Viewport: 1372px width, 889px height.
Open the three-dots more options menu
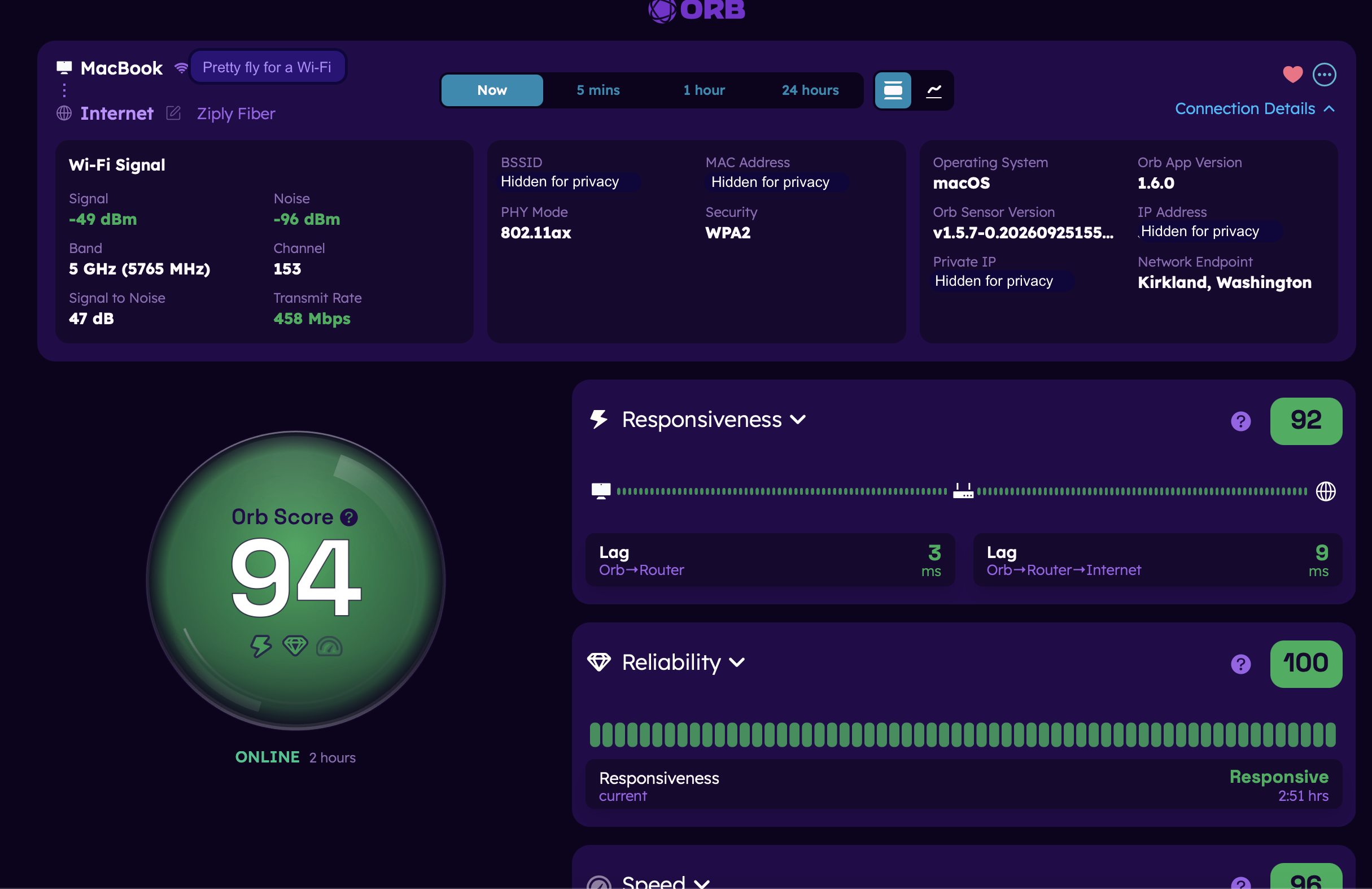(x=1324, y=75)
